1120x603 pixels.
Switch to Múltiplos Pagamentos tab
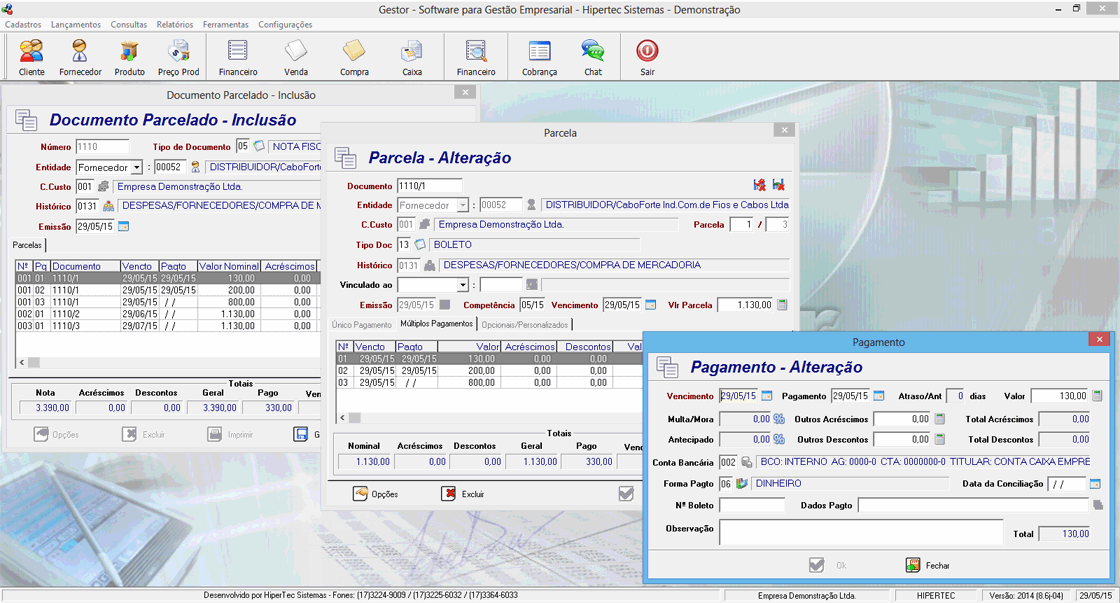coord(436,324)
